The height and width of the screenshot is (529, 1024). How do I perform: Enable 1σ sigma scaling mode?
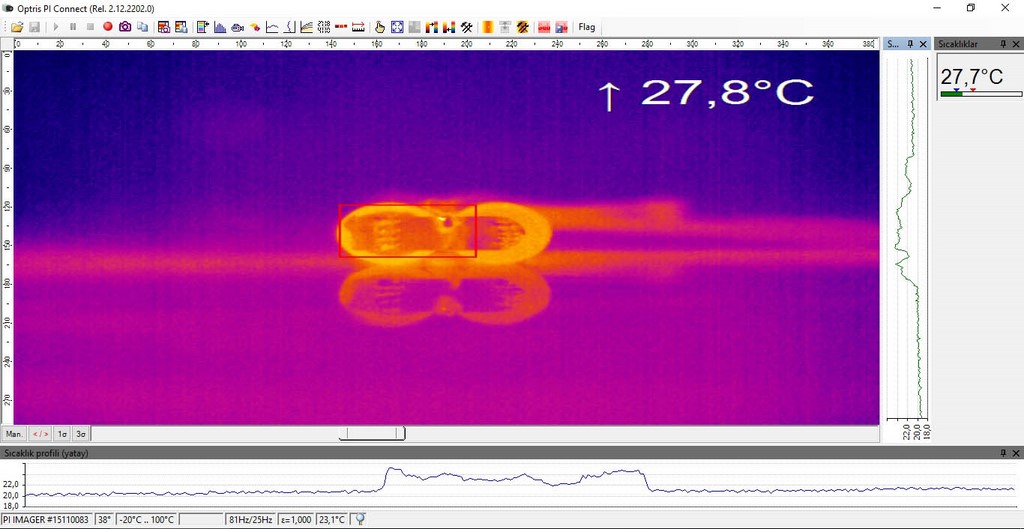click(x=62, y=434)
